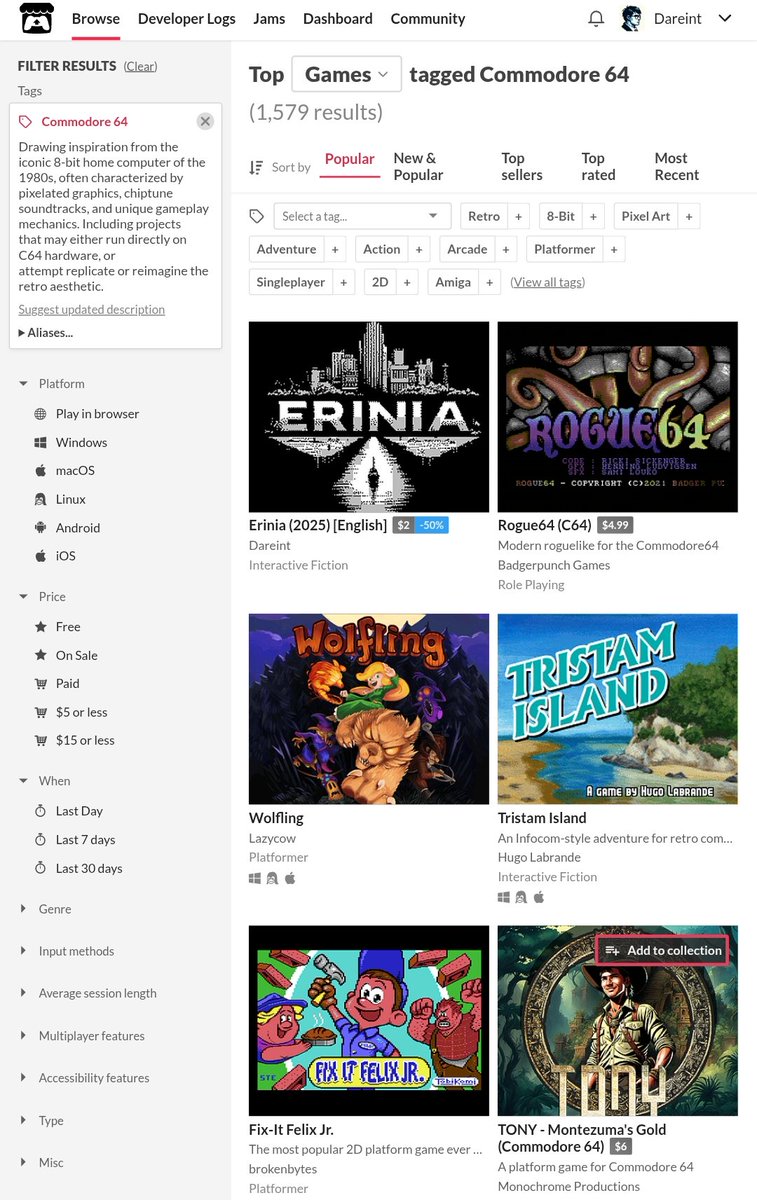Add the Platformer tag with plus
The width and height of the screenshot is (757, 1200).
point(613,249)
